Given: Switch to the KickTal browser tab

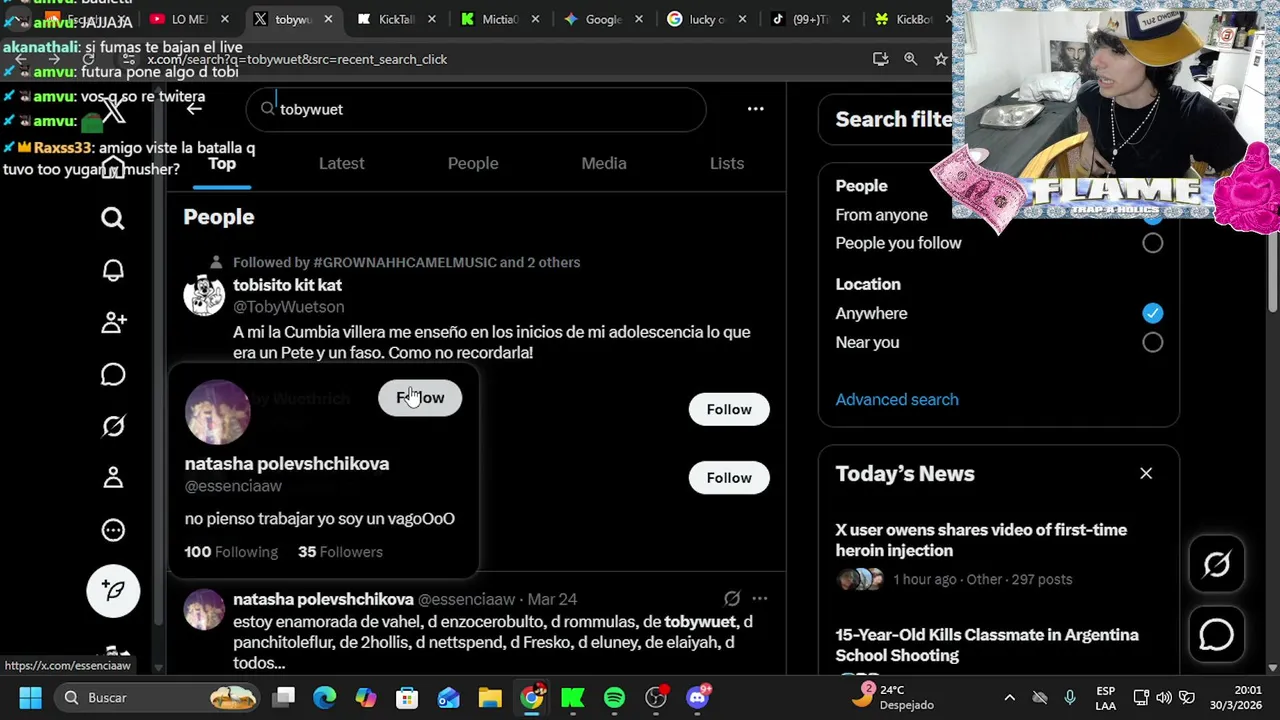Looking at the screenshot, I should pos(395,19).
